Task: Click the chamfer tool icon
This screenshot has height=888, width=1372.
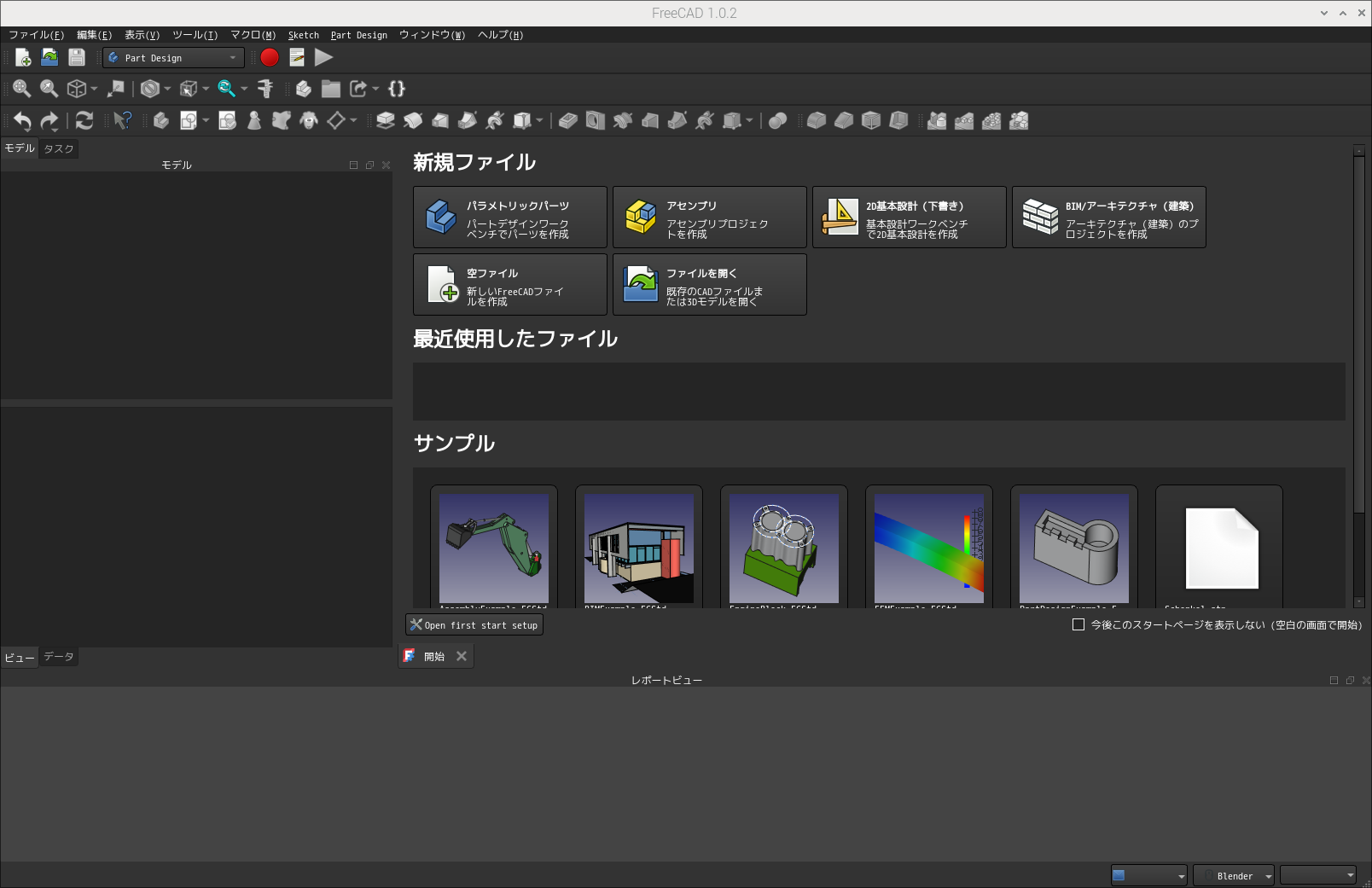Action: (844, 121)
